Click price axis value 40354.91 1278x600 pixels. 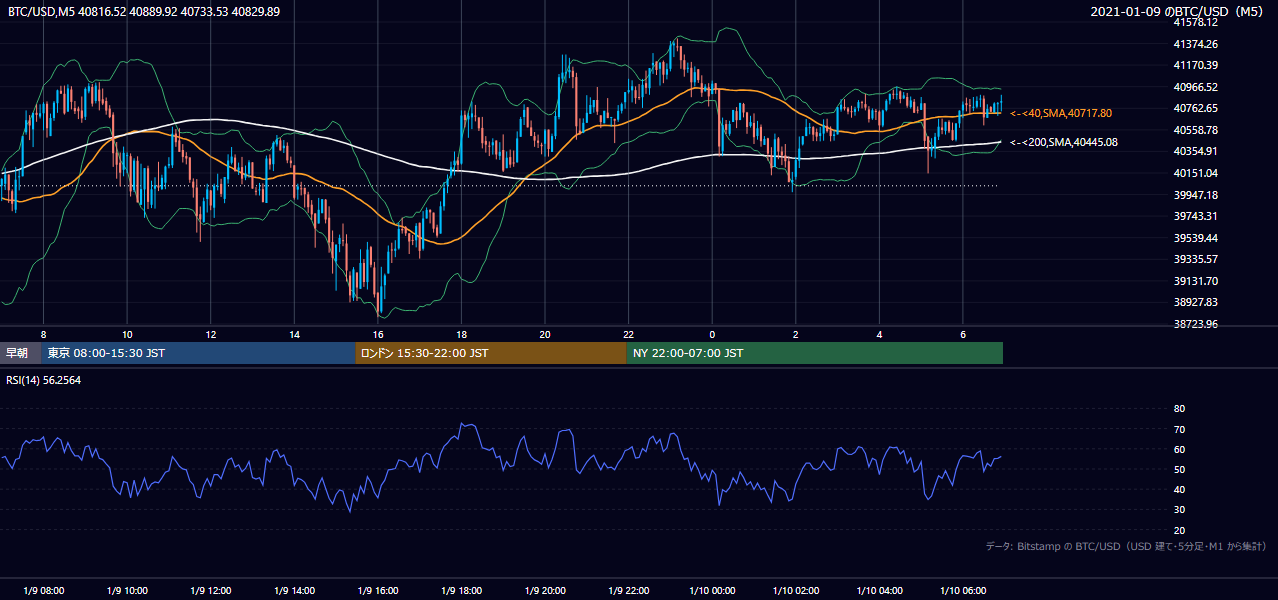1195,151
